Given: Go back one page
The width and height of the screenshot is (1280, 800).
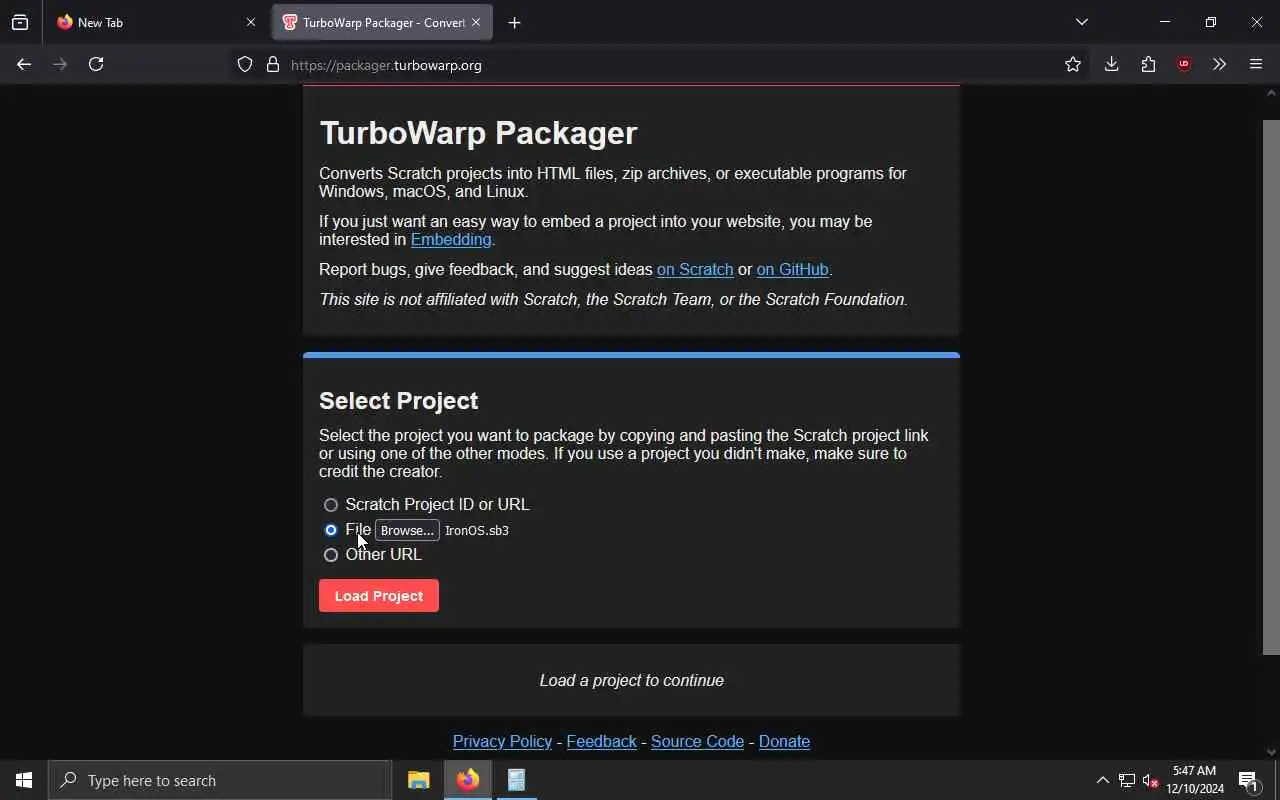Looking at the screenshot, I should tap(24, 64).
